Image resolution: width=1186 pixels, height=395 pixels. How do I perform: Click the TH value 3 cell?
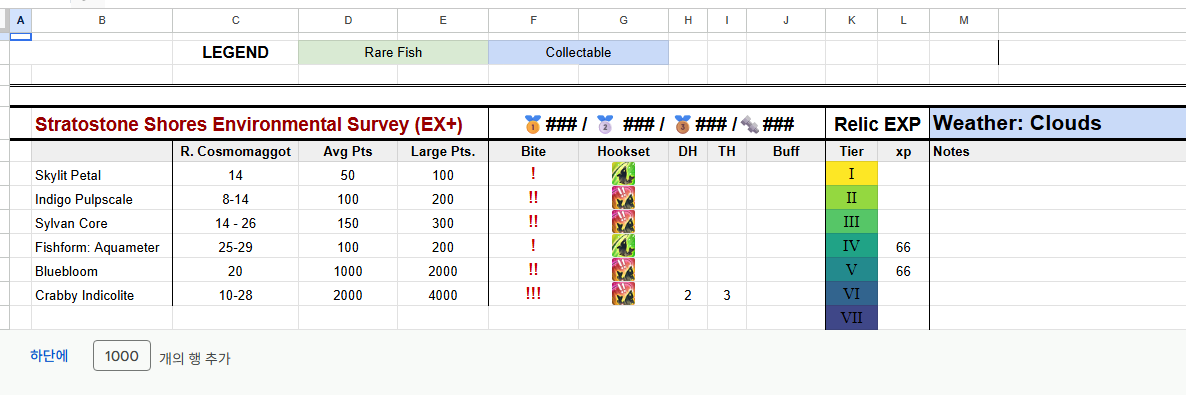tap(727, 295)
